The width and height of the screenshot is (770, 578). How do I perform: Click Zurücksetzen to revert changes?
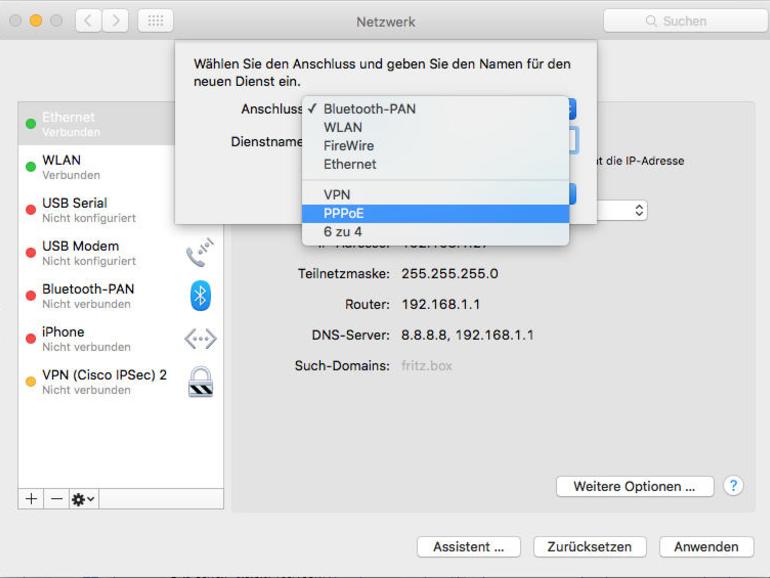pyautogui.click(x=590, y=547)
